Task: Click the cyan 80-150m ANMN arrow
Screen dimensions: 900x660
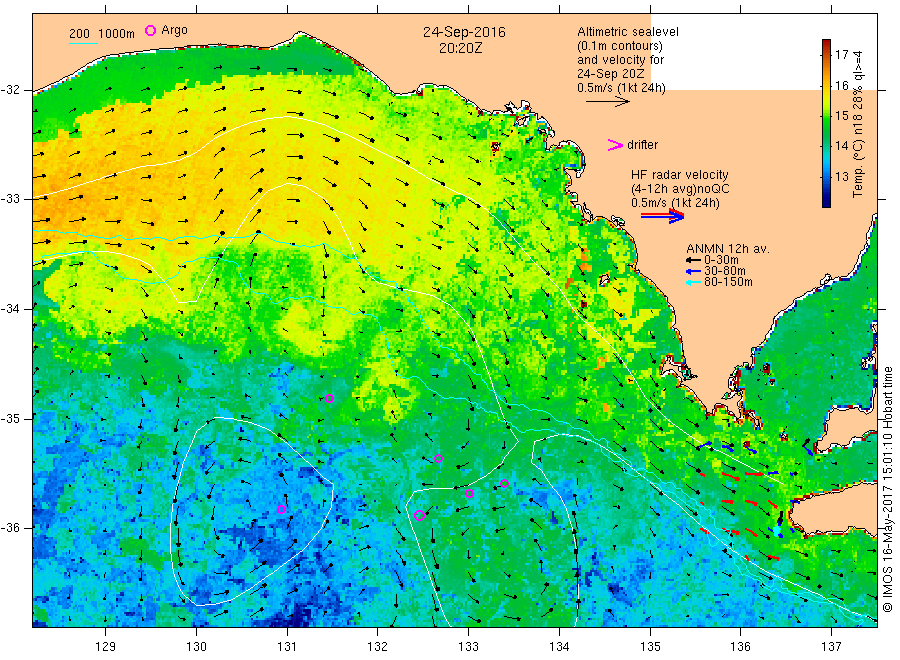Action: point(693,282)
